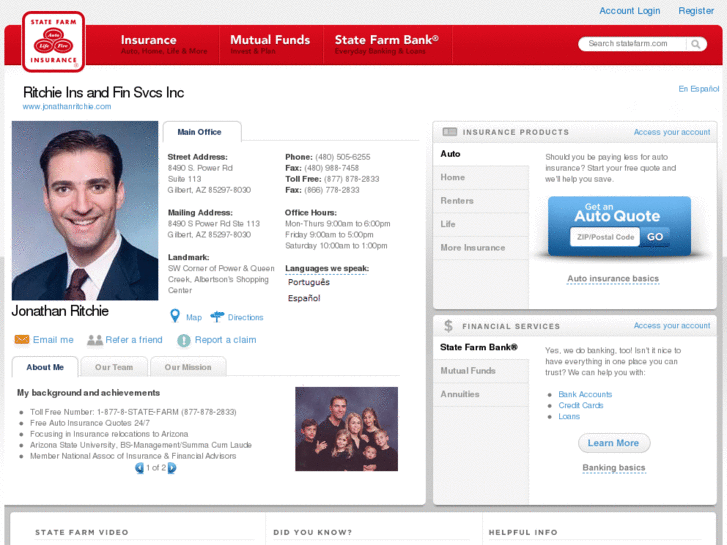Click the Financial Services dollar icon

[x=448, y=326]
